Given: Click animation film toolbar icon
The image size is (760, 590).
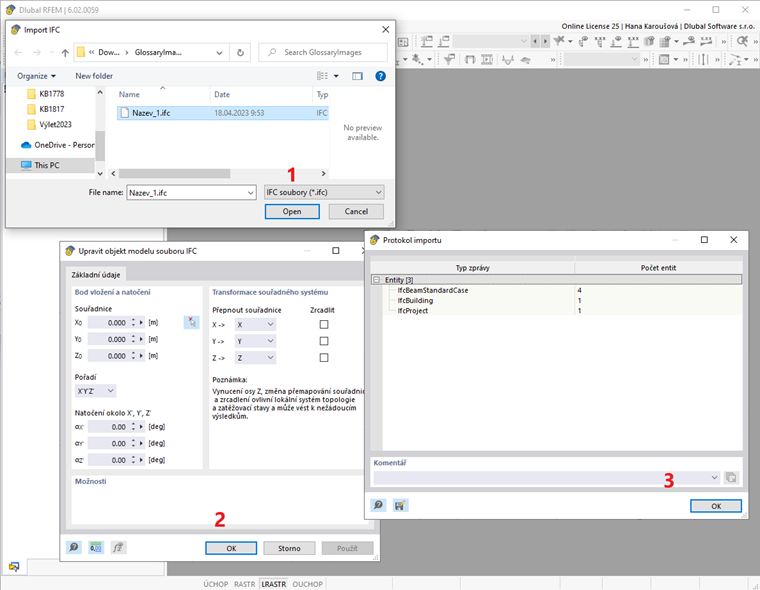Looking at the screenshot, I should point(487,60).
